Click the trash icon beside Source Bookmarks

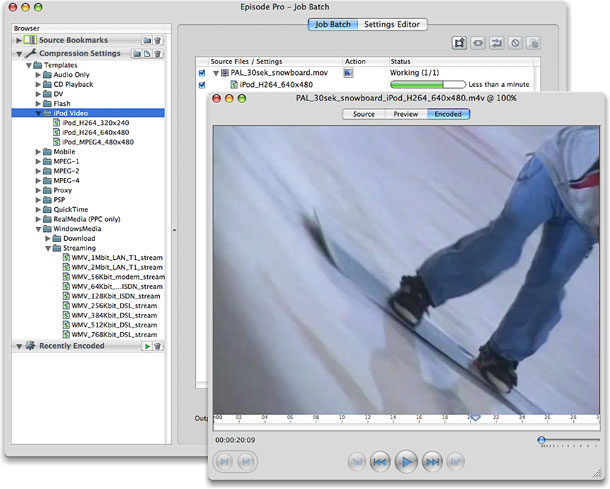click(x=158, y=40)
